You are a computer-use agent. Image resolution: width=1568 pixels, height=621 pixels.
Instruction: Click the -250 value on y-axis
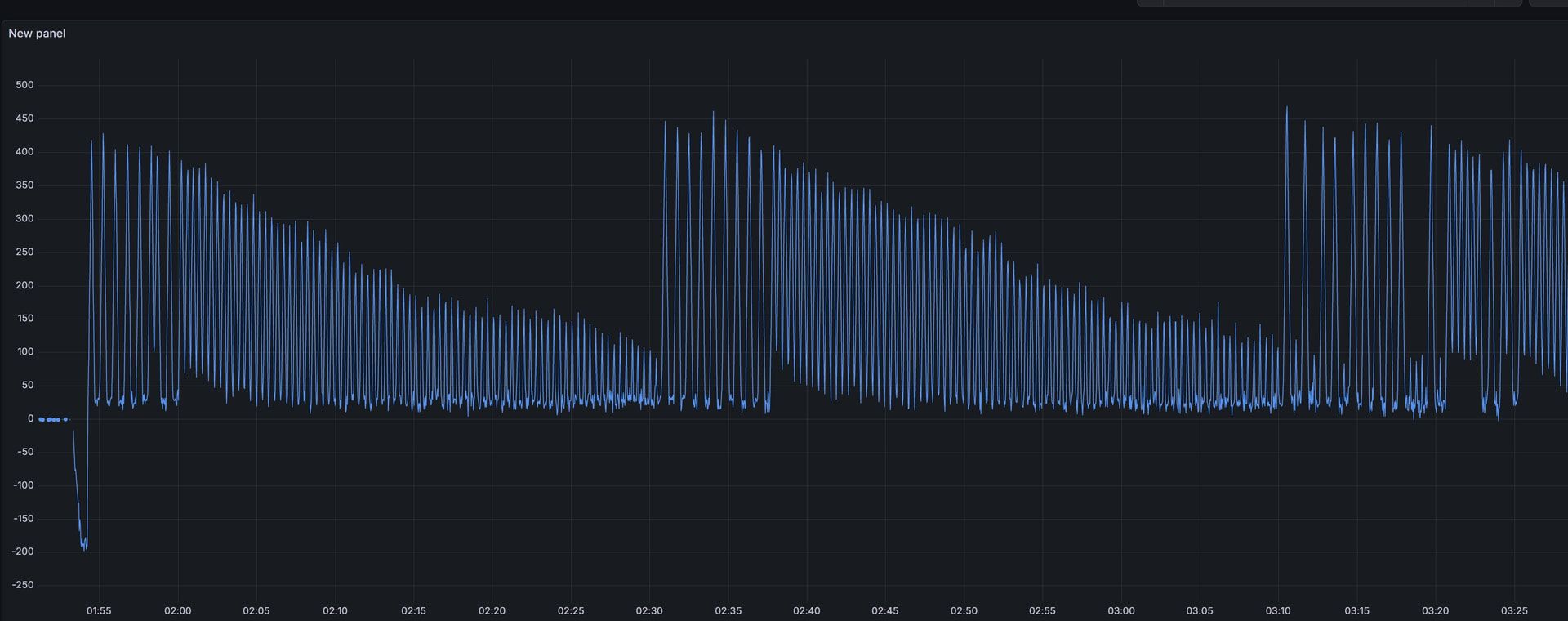[23, 585]
